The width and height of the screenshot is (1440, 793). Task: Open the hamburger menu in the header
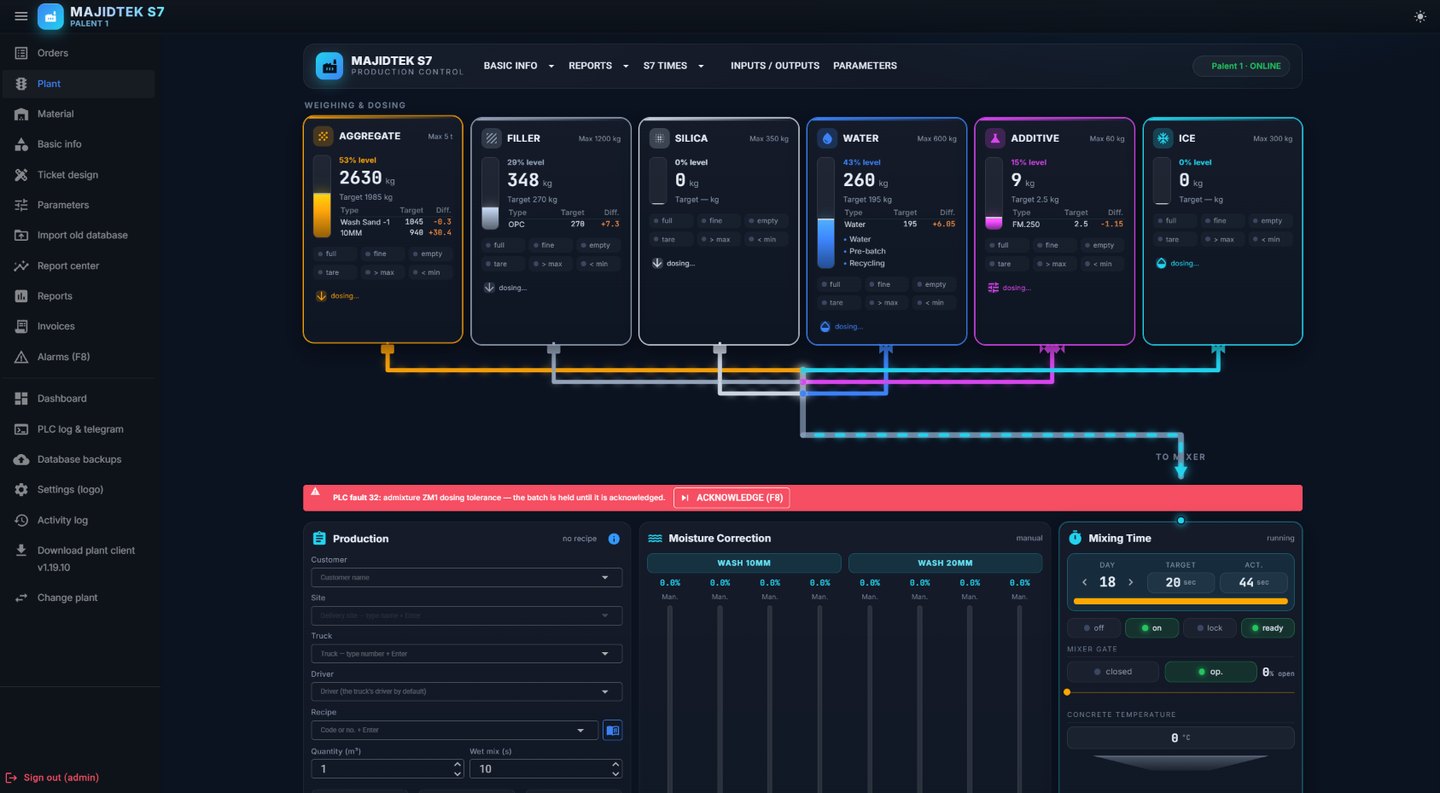(21, 16)
